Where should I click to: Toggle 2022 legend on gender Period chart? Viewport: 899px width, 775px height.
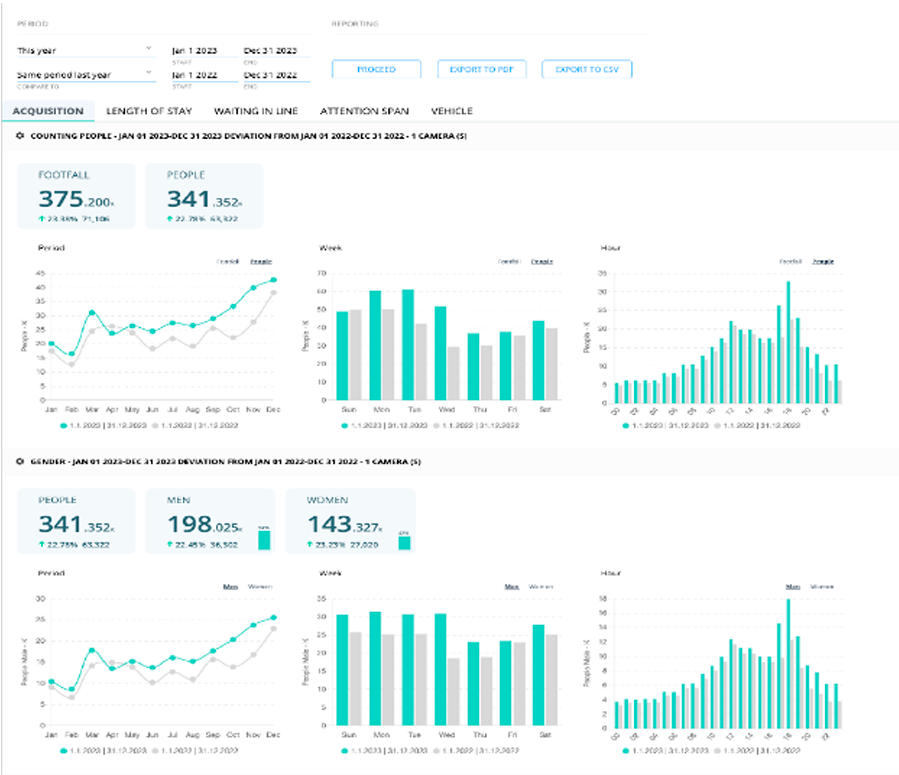(x=195, y=750)
